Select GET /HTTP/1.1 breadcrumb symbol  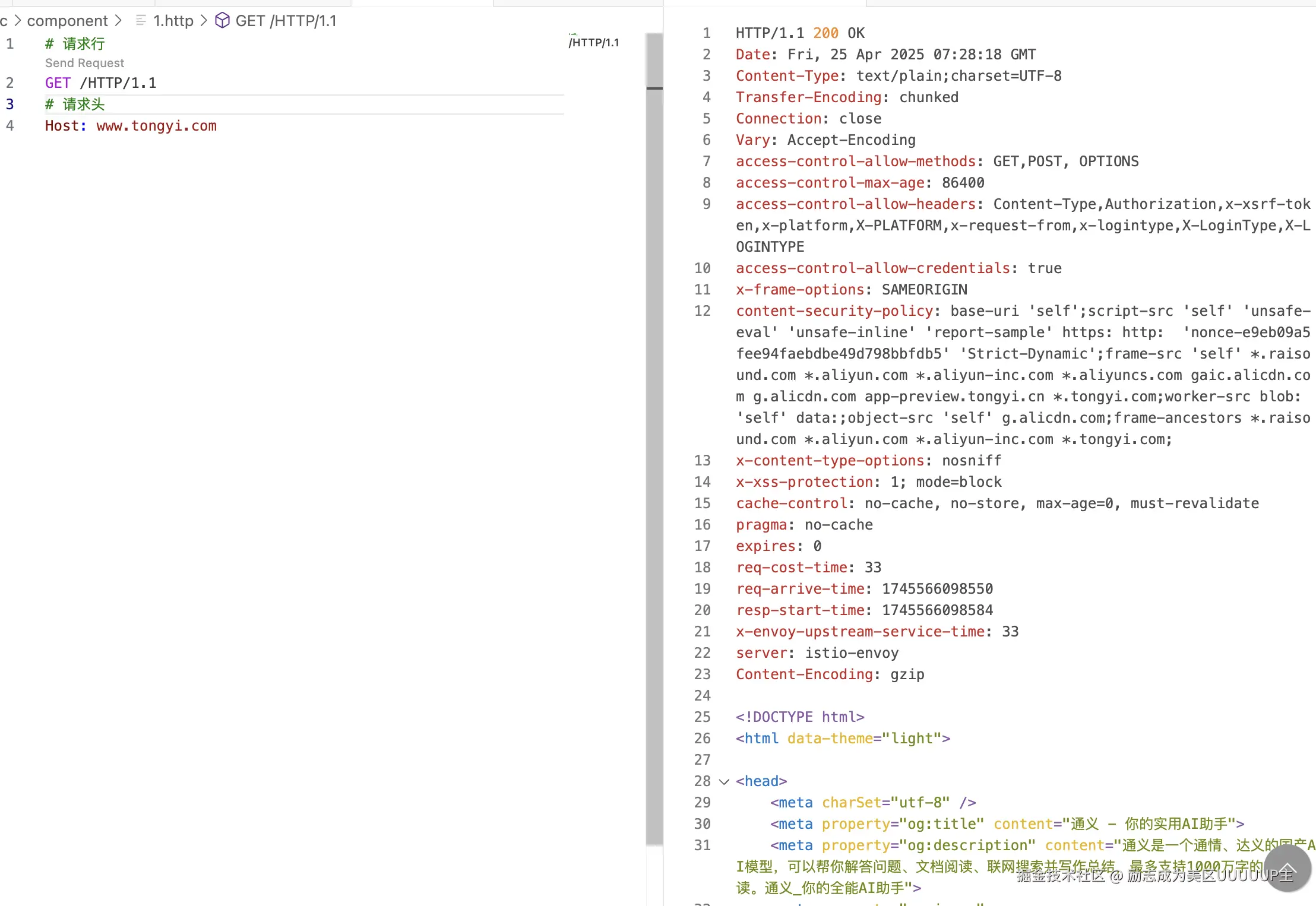286,21
